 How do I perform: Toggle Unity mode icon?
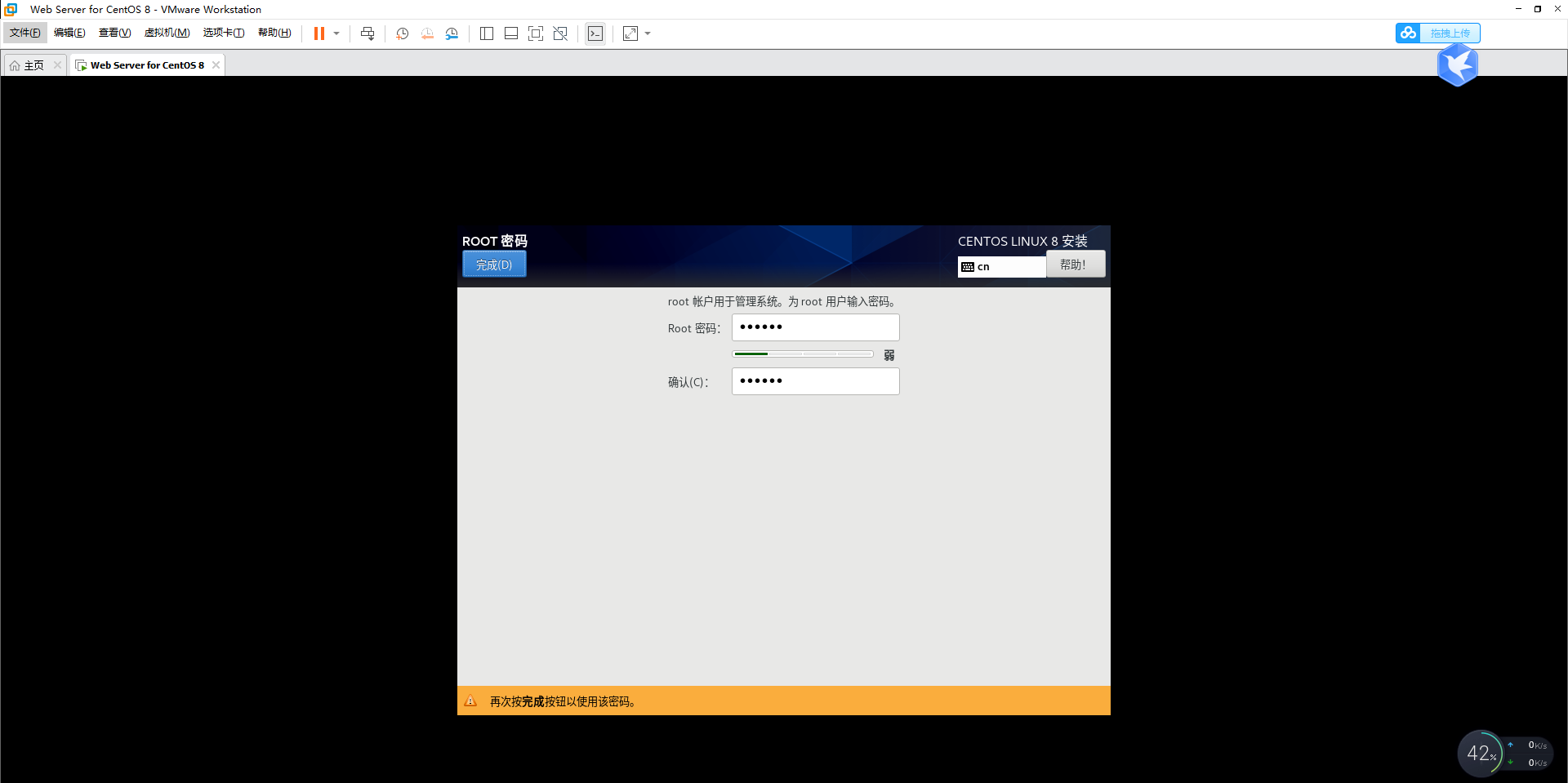(x=560, y=33)
